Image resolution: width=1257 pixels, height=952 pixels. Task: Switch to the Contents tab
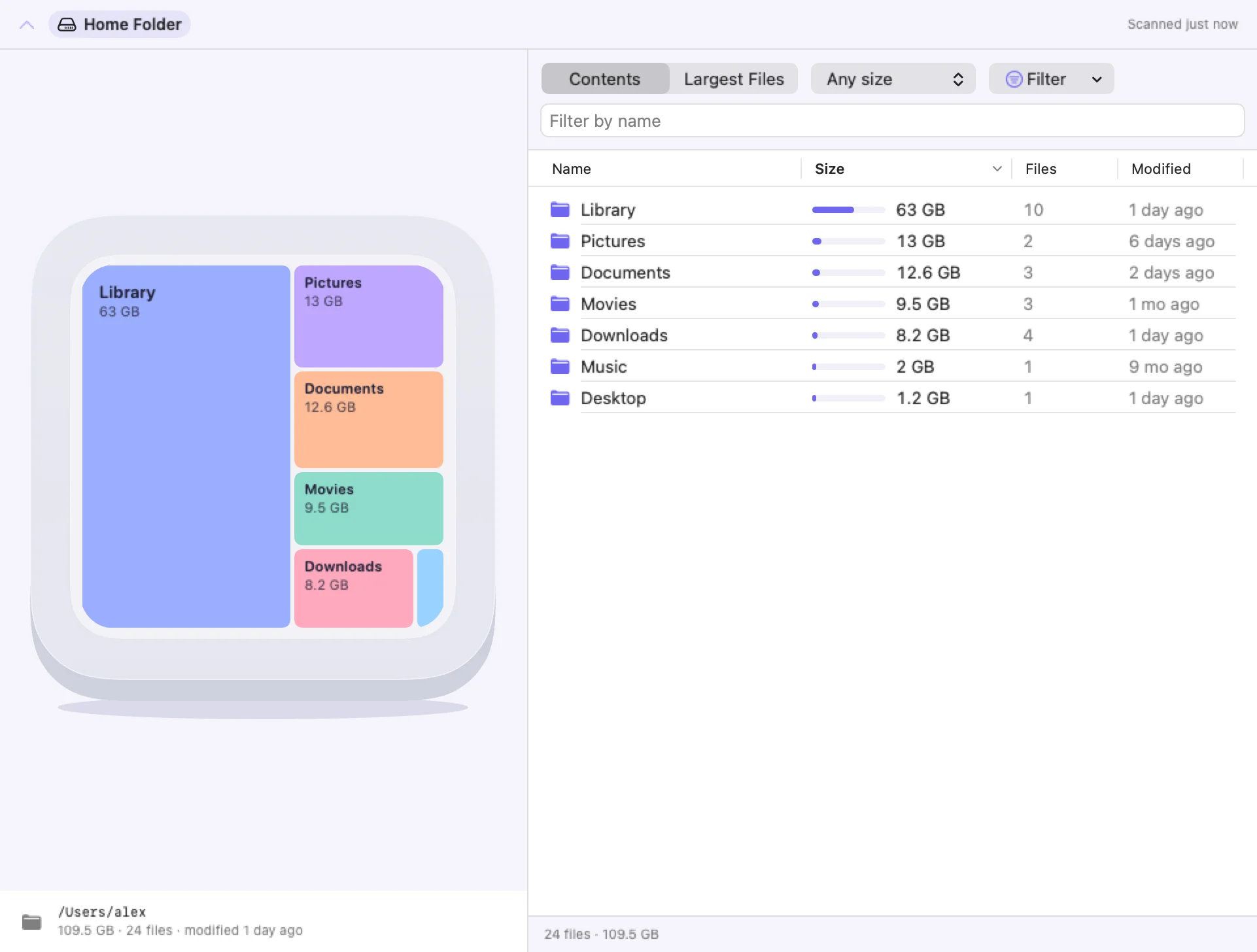605,79
